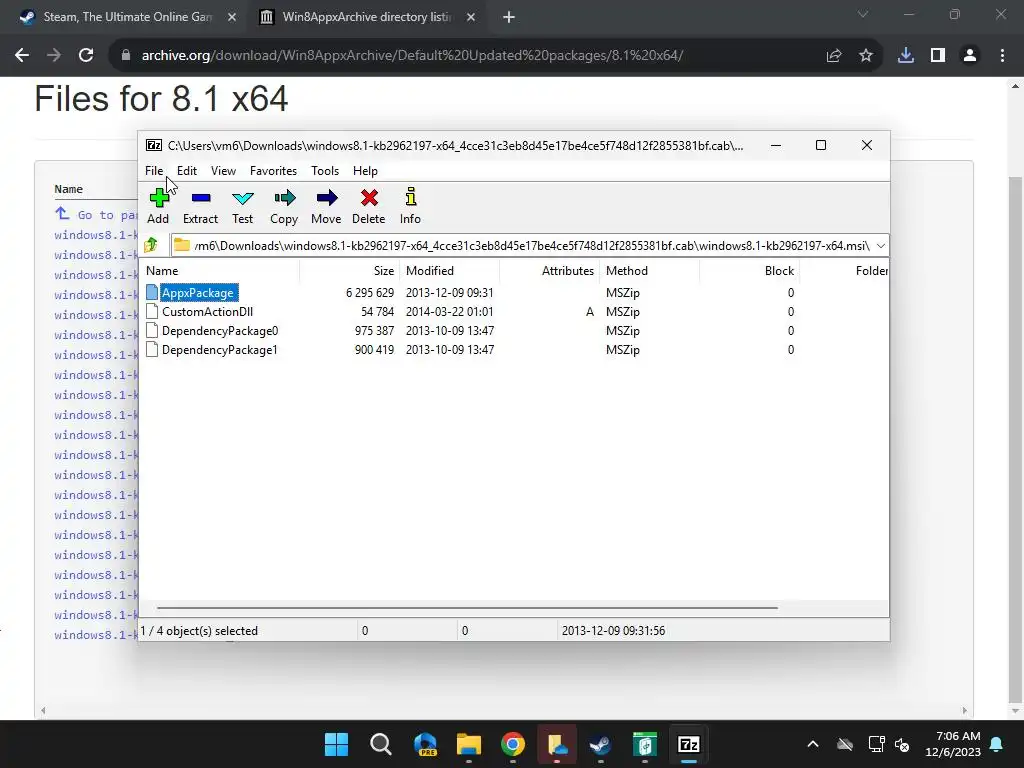Sort by the Size column header
Screen dimensions: 1024x768
[x=383, y=270]
